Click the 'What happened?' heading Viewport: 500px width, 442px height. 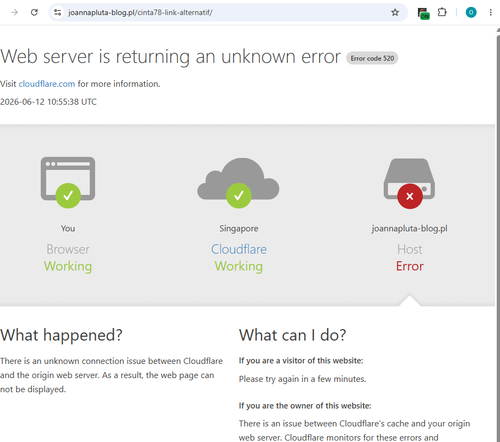[x=61, y=335]
